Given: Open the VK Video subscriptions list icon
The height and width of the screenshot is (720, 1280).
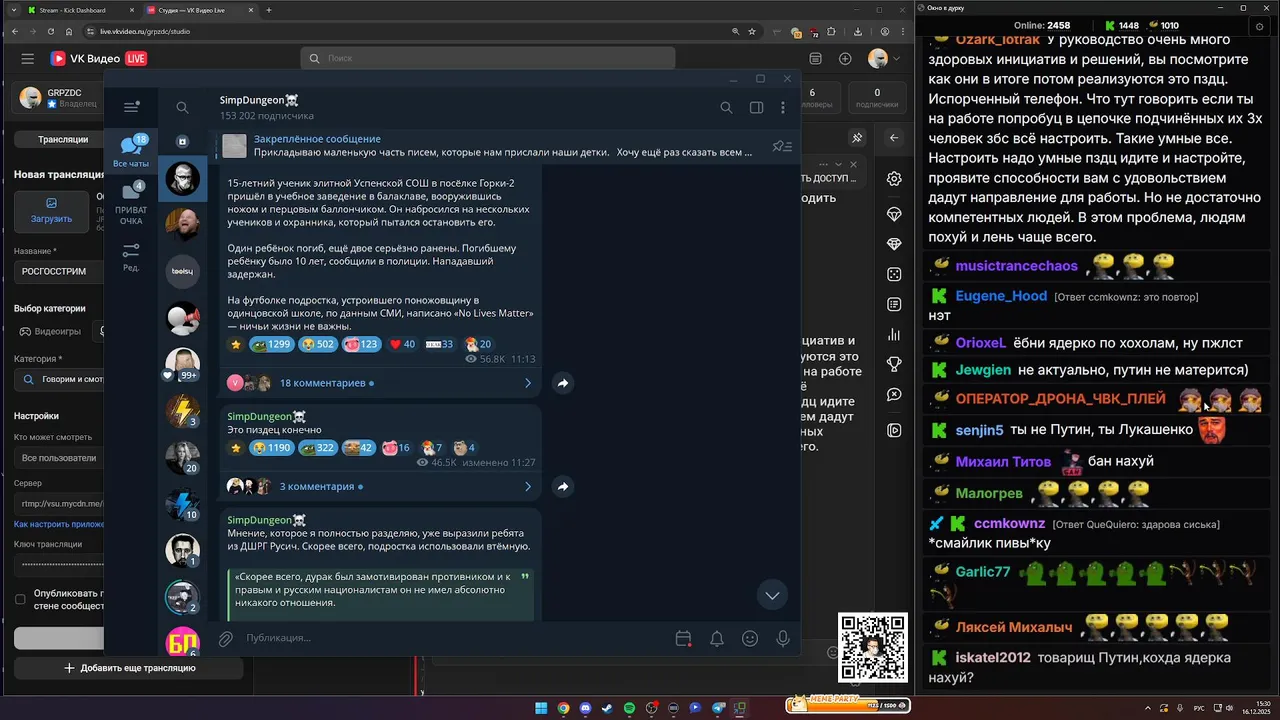Looking at the screenshot, I should [x=815, y=59].
